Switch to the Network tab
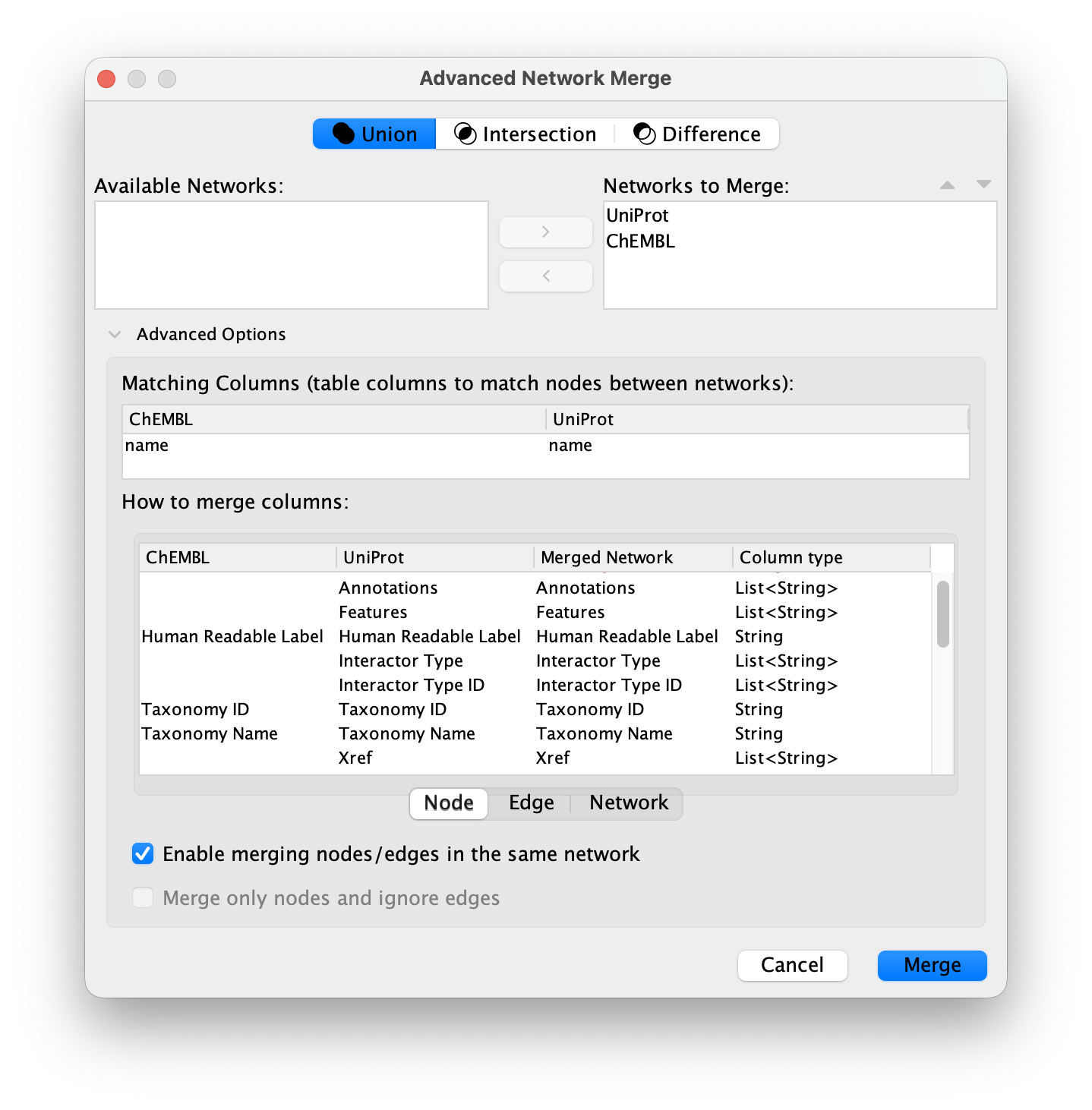This screenshot has height=1110, width=1092. tap(628, 803)
